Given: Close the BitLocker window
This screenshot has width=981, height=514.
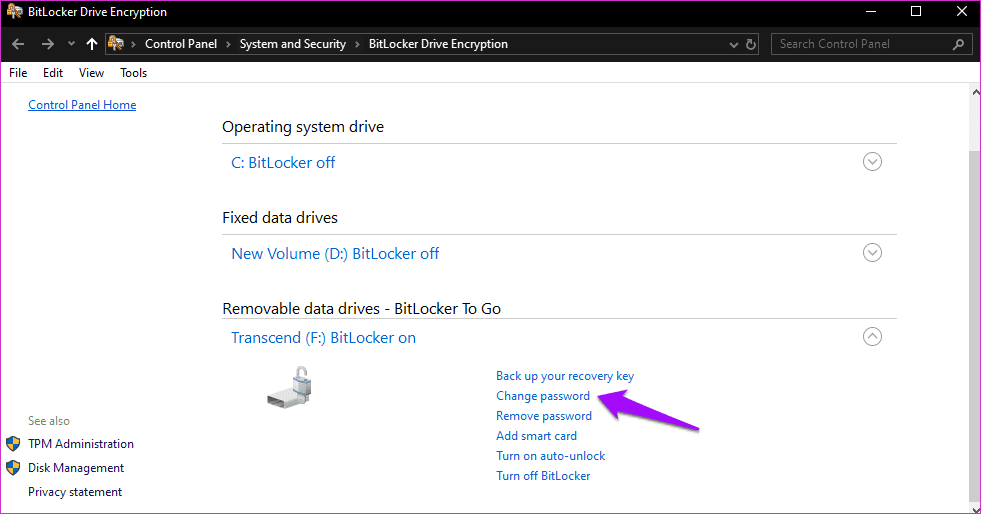Looking at the screenshot, I should click(962, 11).
